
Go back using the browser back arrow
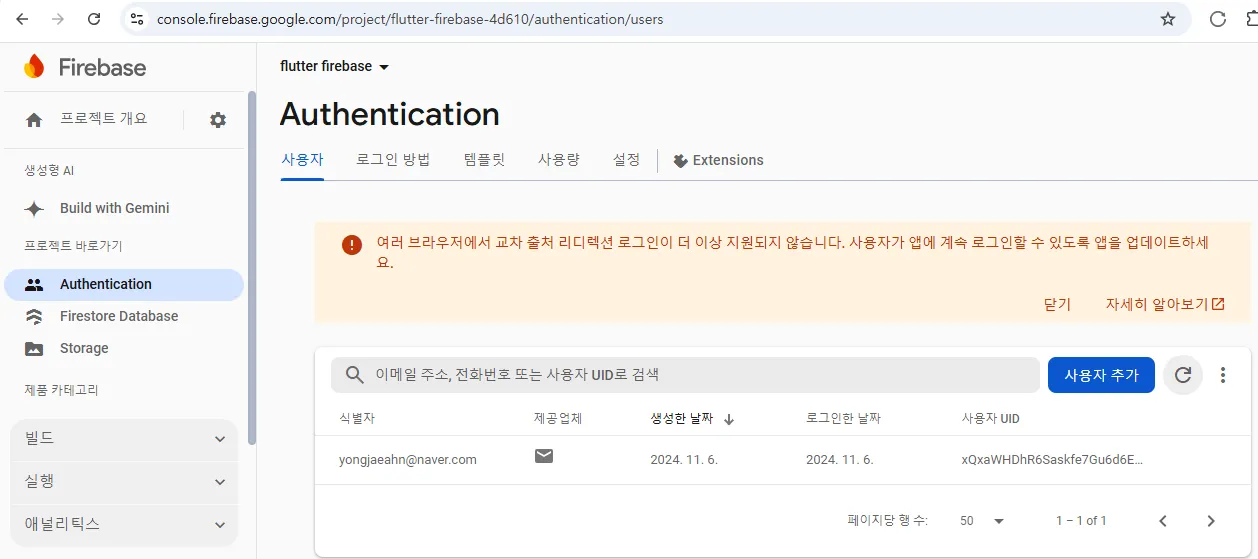[x=22, y=19]
